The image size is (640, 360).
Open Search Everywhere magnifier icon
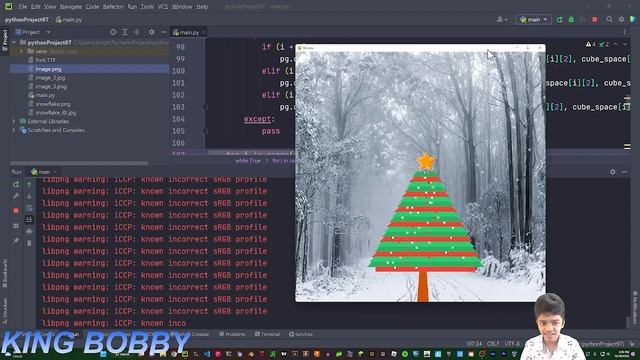tap(609, 20)
